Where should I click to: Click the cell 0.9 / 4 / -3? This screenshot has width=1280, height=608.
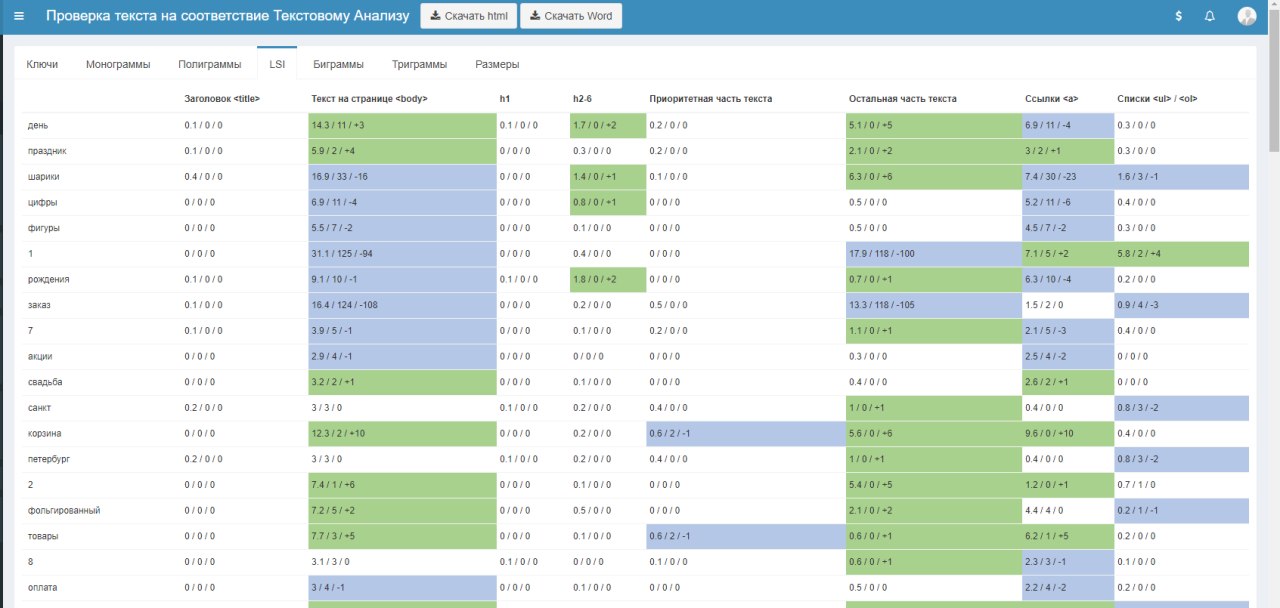tap(1182, 305)
